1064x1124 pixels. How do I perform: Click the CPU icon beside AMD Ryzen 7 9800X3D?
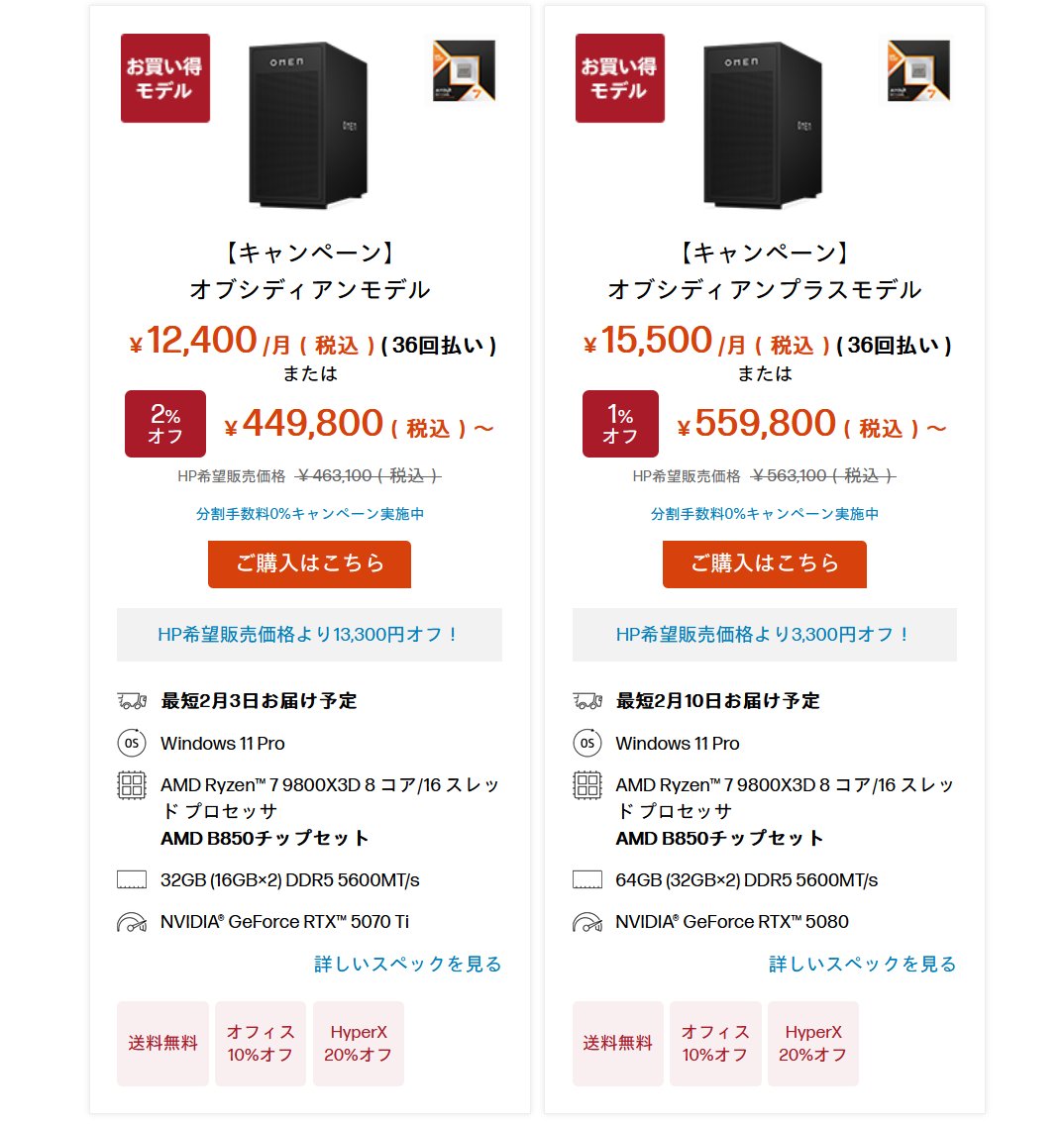point(130,784)
